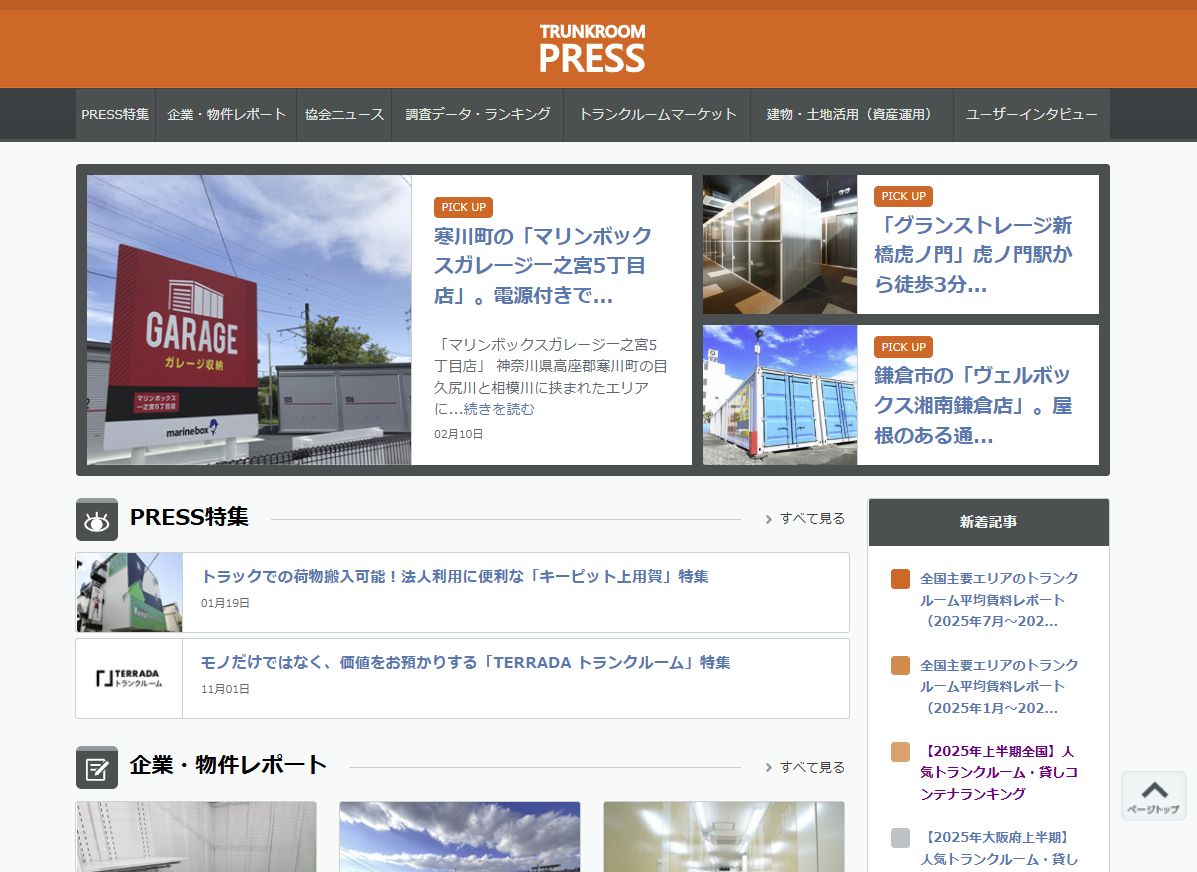Click the notepad icon next to 企業・物件レポート
The image size is (1197, 872).
pyautogui.click(x=97, y=767)
